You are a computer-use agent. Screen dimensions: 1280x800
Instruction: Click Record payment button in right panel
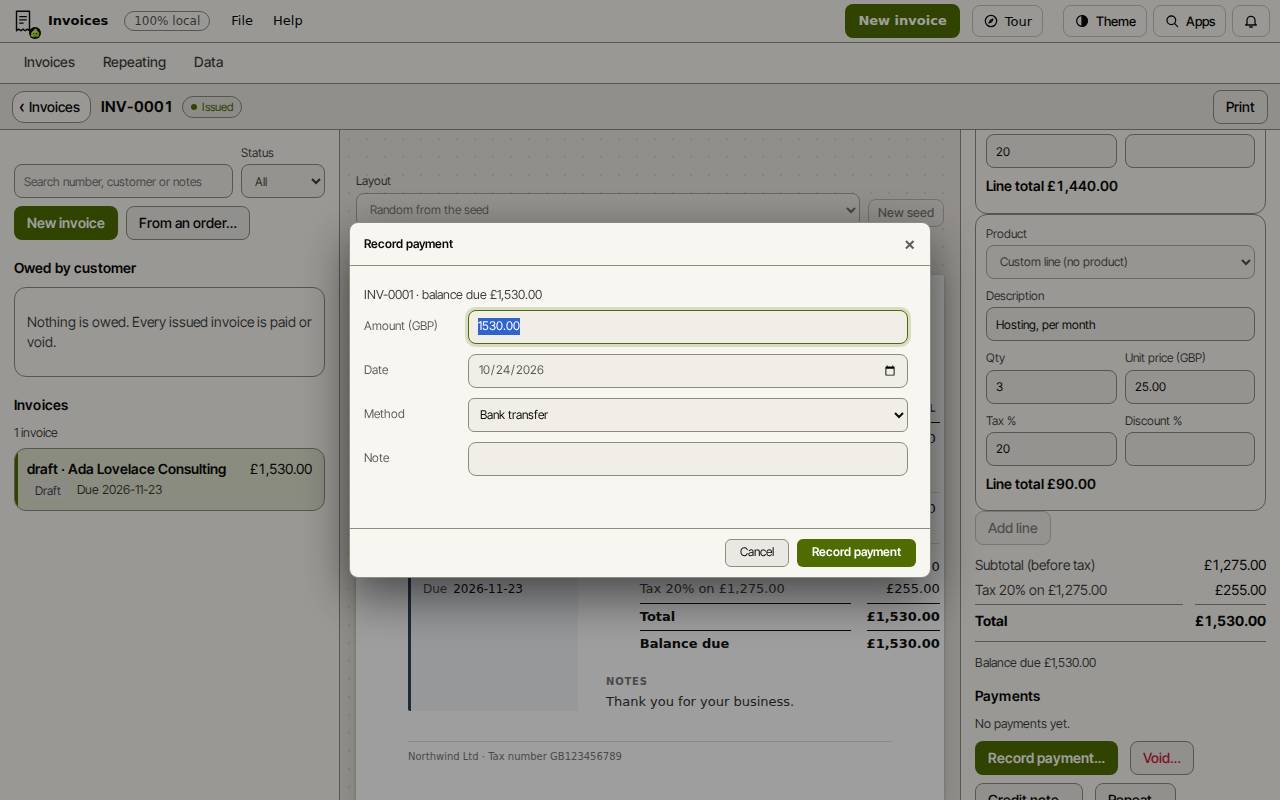pos(1046,758)
